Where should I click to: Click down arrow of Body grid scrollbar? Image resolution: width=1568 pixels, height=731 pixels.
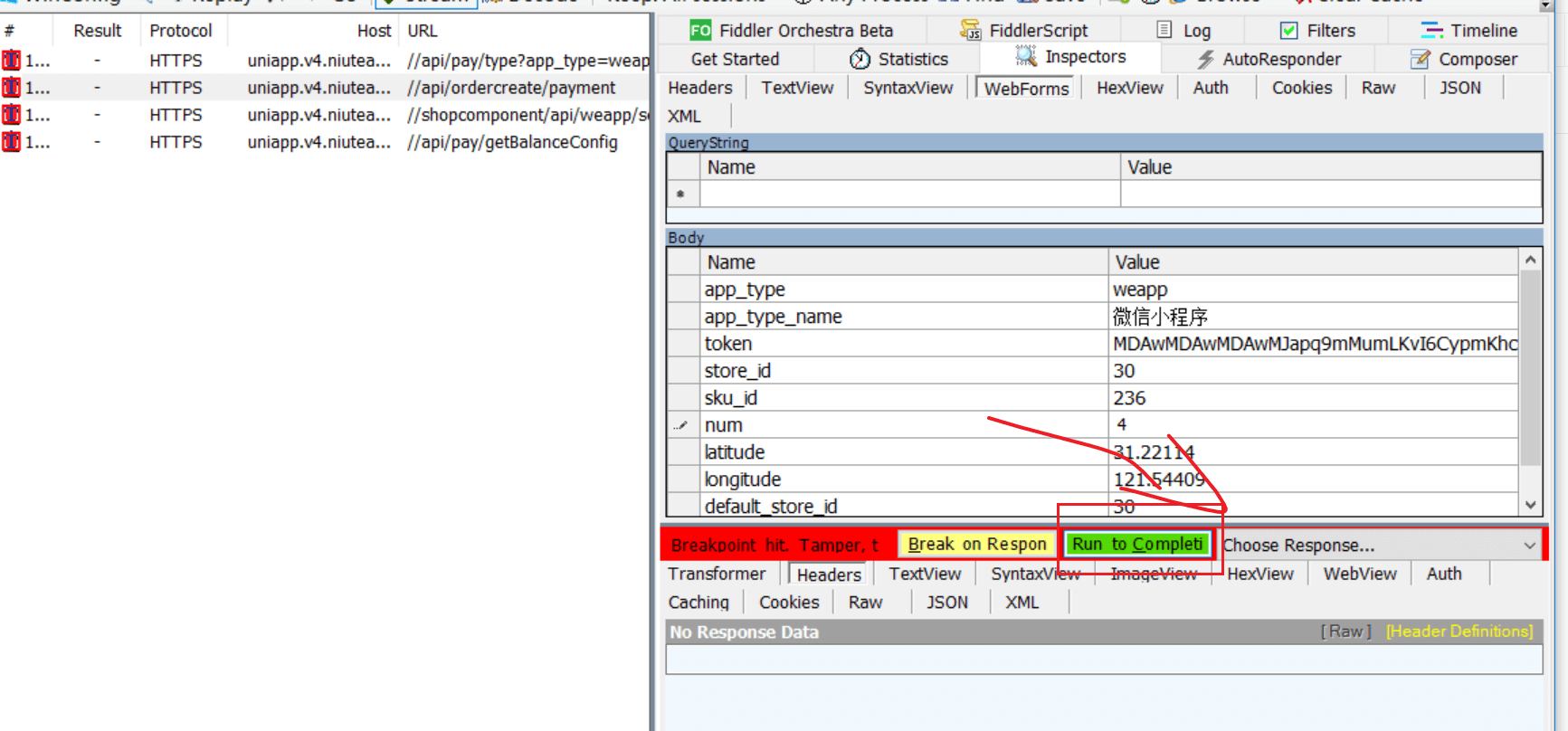pos(1530,506)
